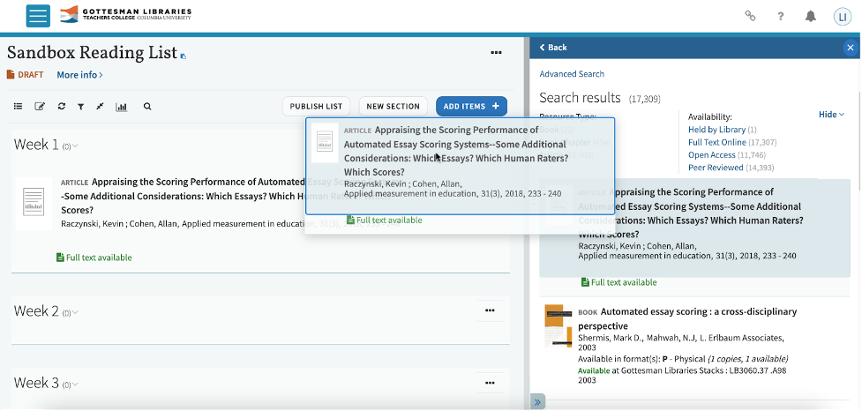The width and height of the screenshot is (862, 412).
Task: Open Full text available in Week 1 item
Action: 94,257
